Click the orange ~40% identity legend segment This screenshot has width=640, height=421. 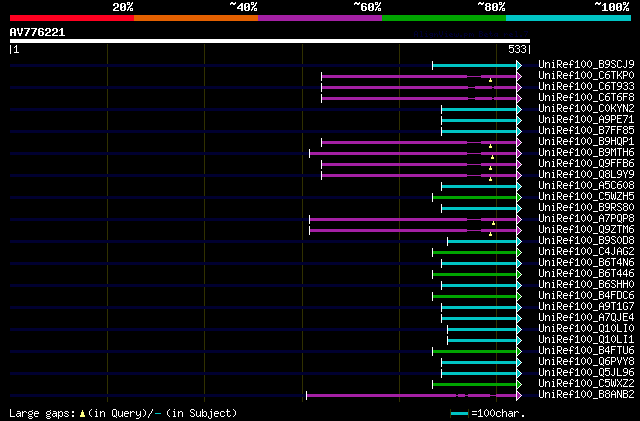click(x=196, y=18)
